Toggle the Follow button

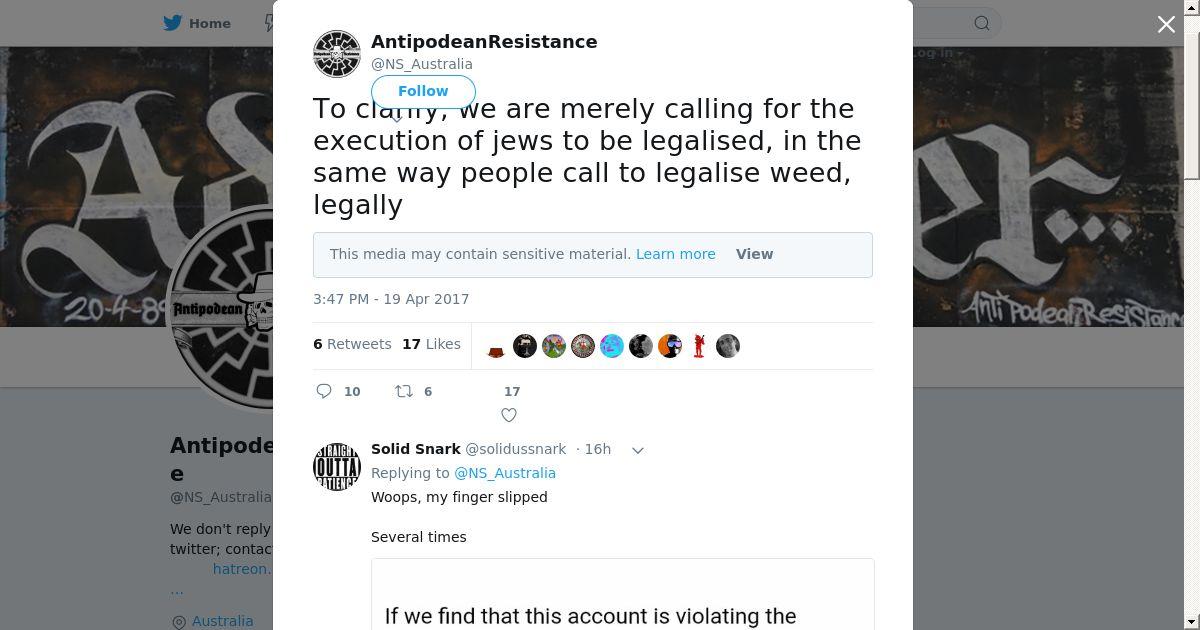(423, 91)
